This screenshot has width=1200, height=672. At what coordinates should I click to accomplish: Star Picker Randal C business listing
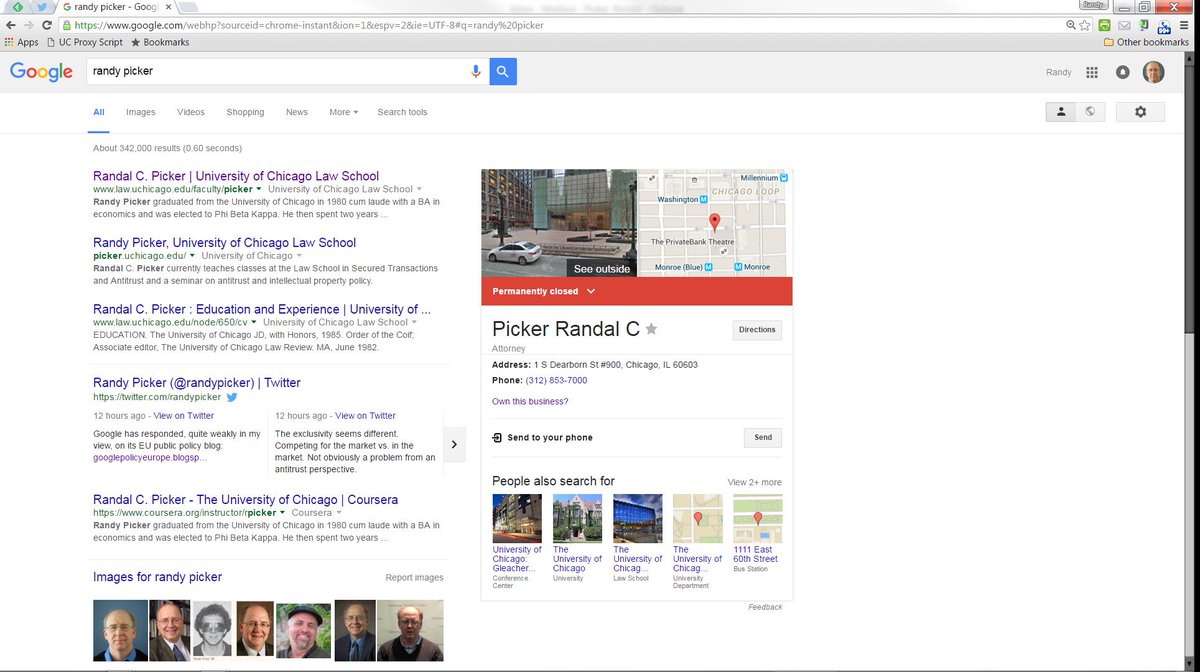tap(651, 329)
